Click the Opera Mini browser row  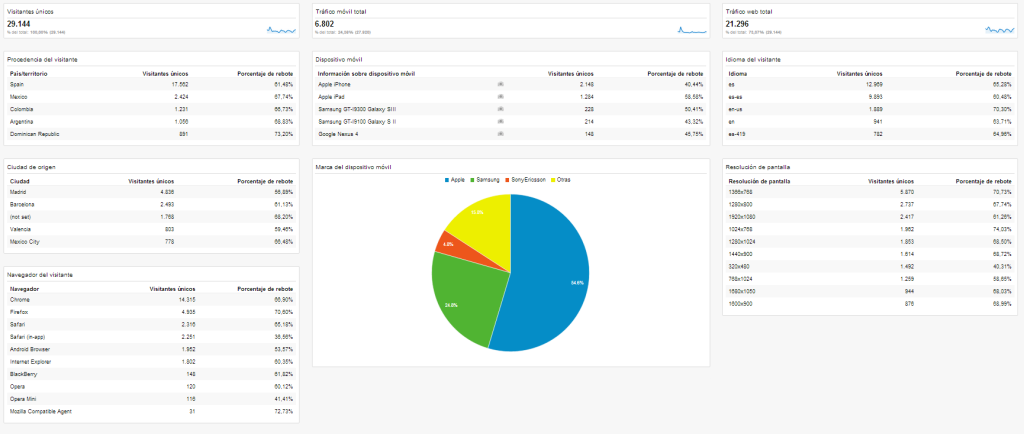152,399
